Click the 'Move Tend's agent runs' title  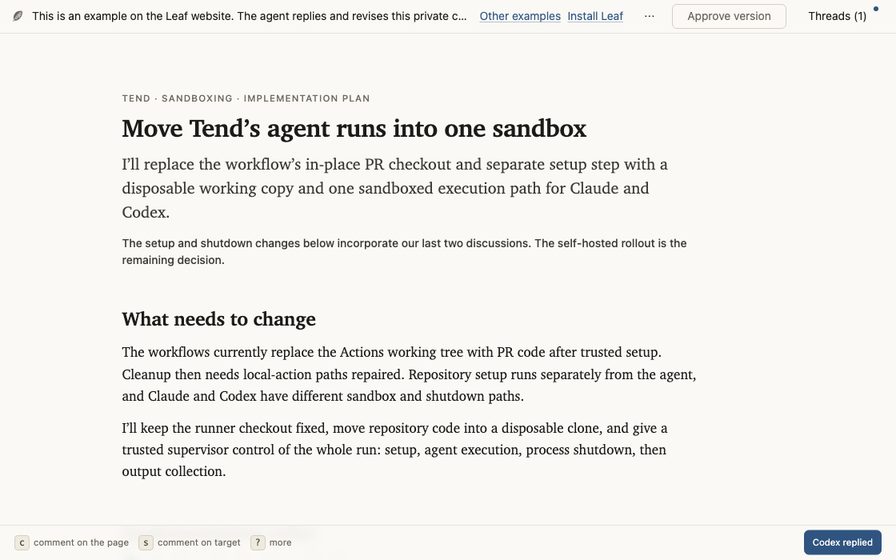[354, 129]
